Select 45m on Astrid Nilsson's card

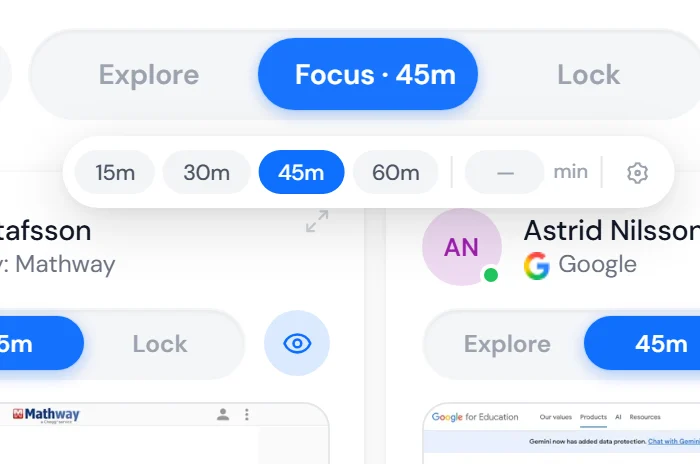[642, 343]
